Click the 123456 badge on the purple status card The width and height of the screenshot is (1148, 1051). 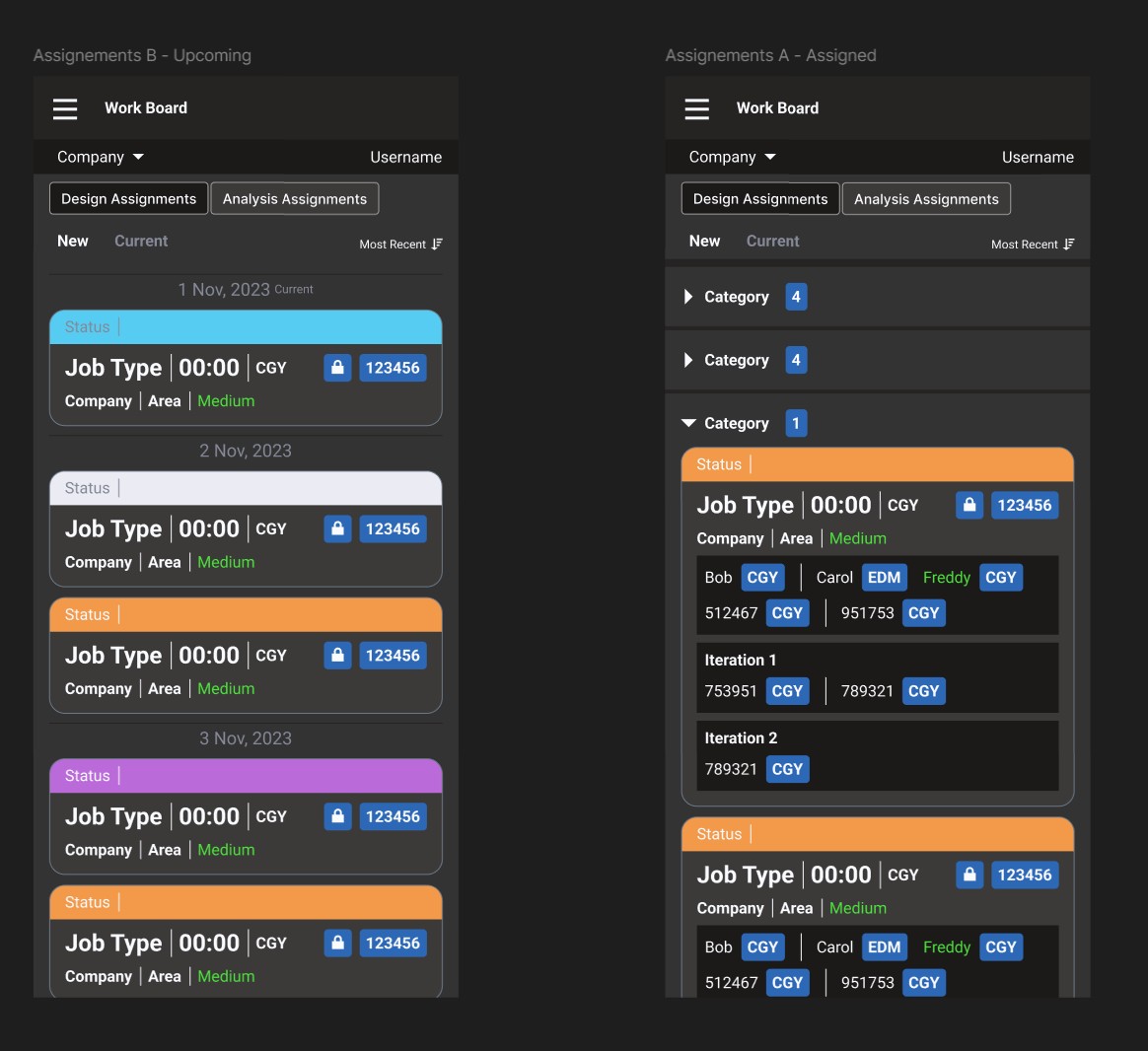point(394,816)
